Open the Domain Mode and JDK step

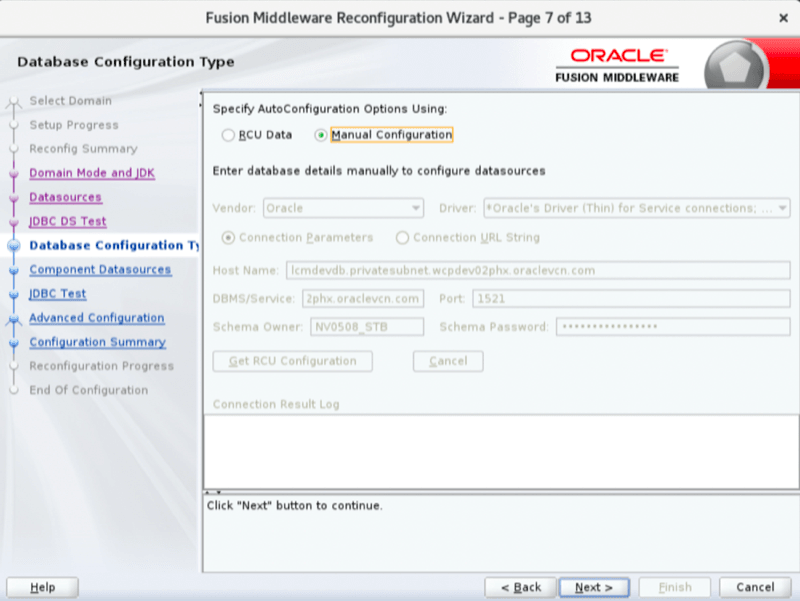[92, 173]
